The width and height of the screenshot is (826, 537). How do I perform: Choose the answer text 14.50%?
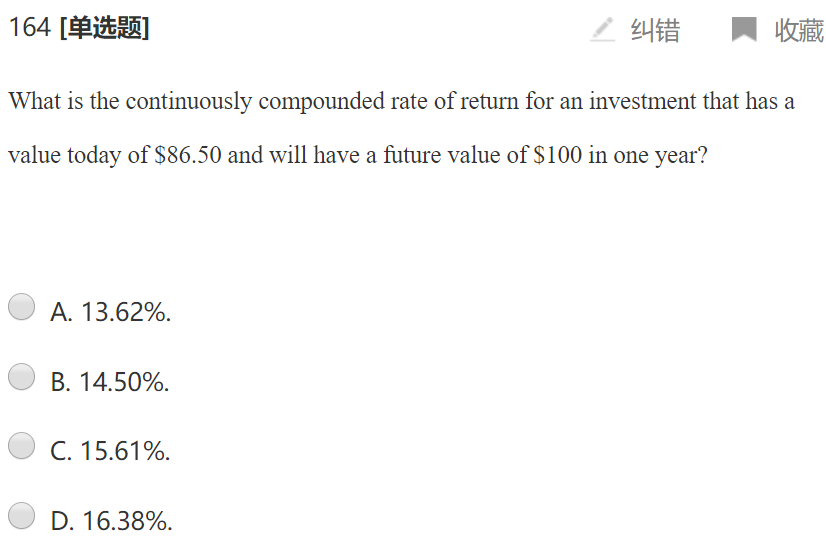click(x=124, y=382)
